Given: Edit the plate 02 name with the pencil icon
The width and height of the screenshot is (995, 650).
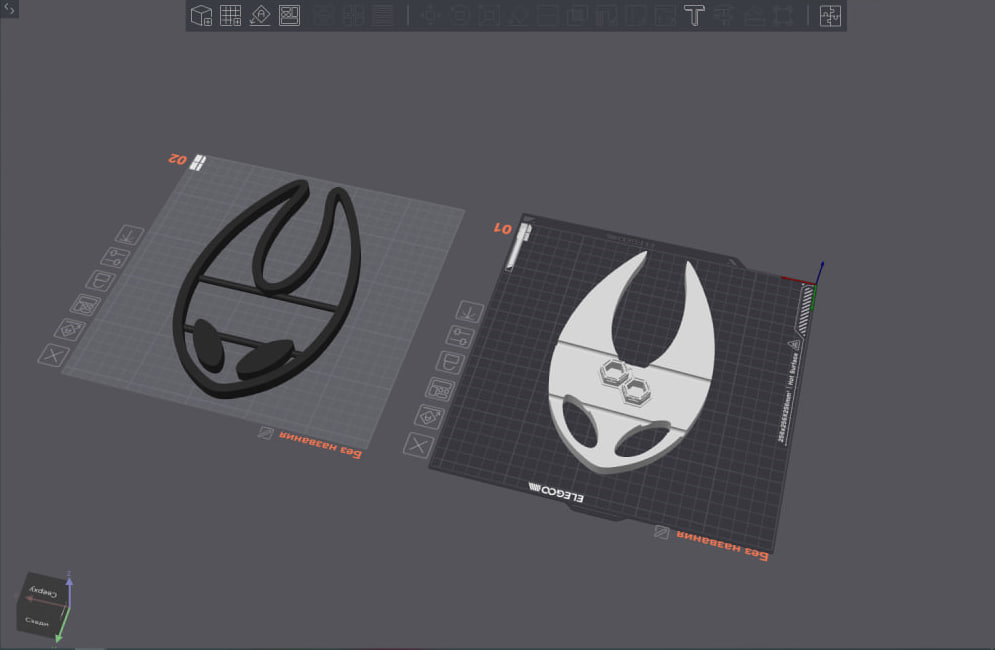Looking at the screenshot, I should point(265,433).
